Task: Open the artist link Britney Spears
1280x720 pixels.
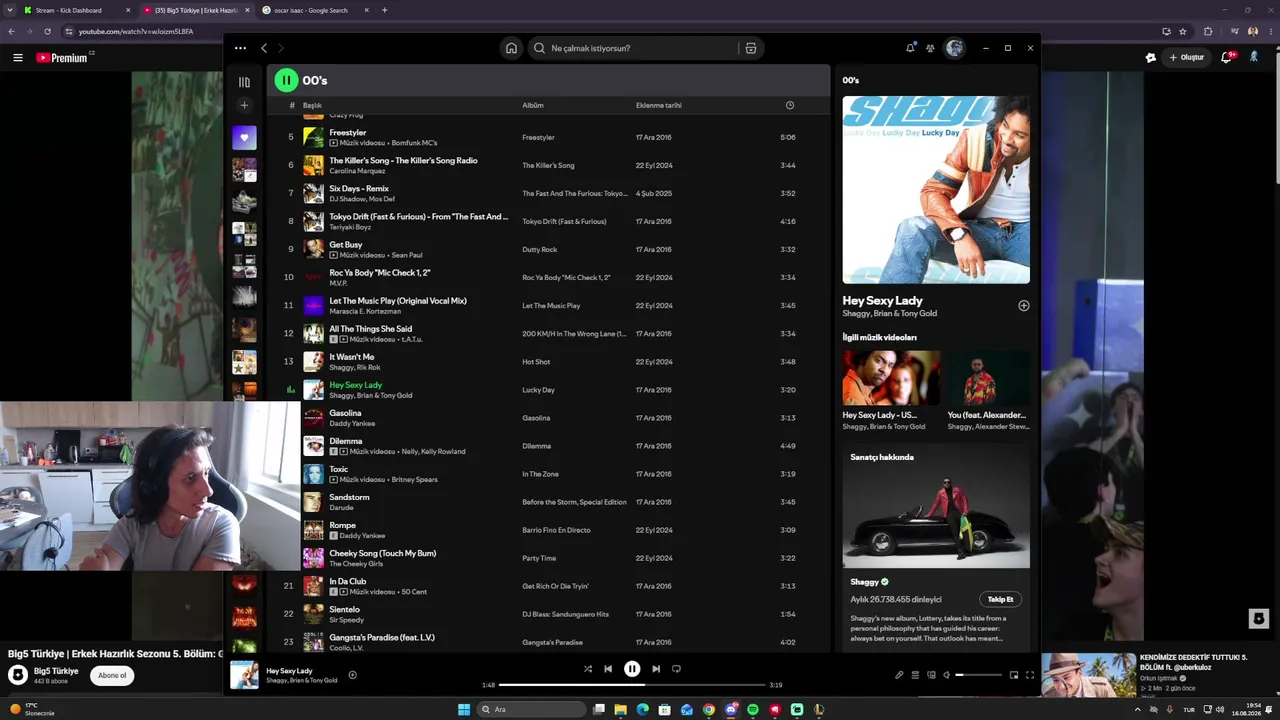Action: [x=414, y=479]
